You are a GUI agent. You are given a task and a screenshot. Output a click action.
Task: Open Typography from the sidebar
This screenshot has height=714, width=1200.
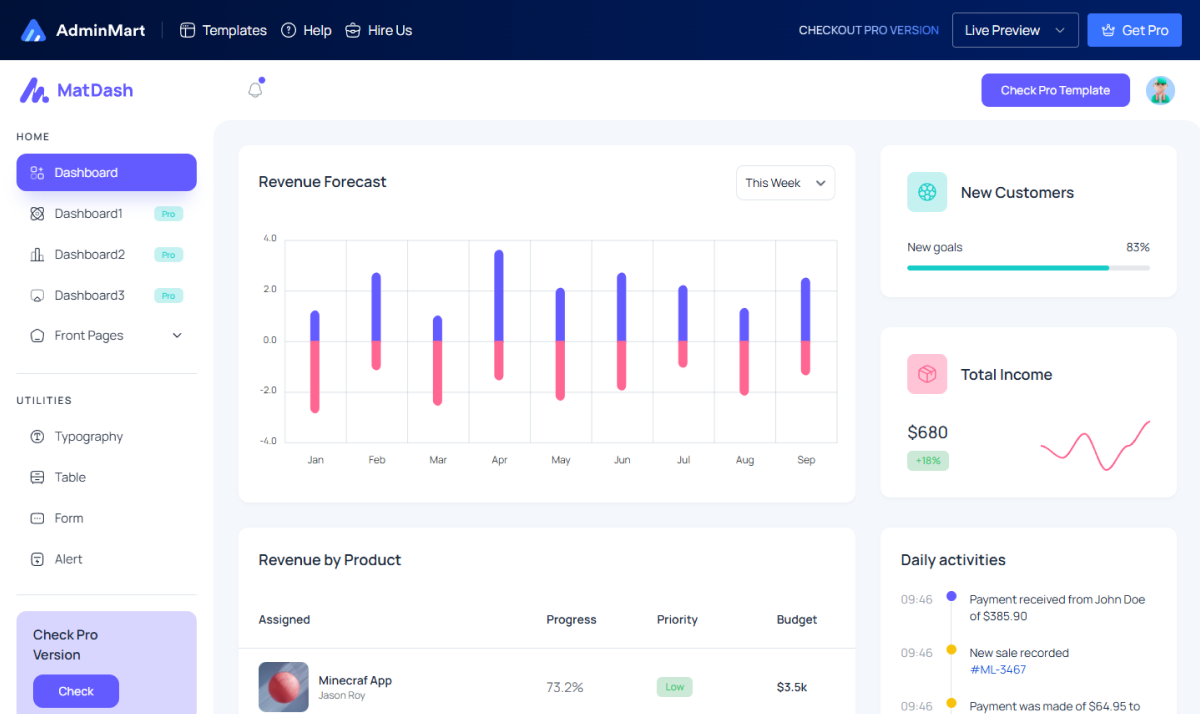88,437
